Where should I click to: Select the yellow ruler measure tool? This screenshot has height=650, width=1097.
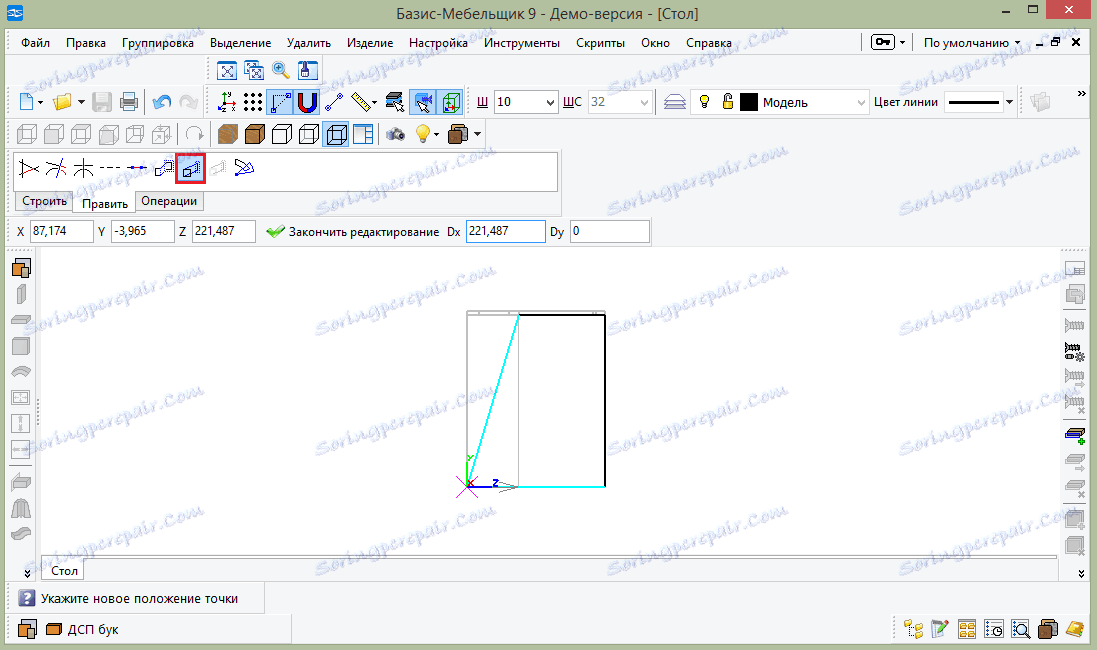coord(360,102)
